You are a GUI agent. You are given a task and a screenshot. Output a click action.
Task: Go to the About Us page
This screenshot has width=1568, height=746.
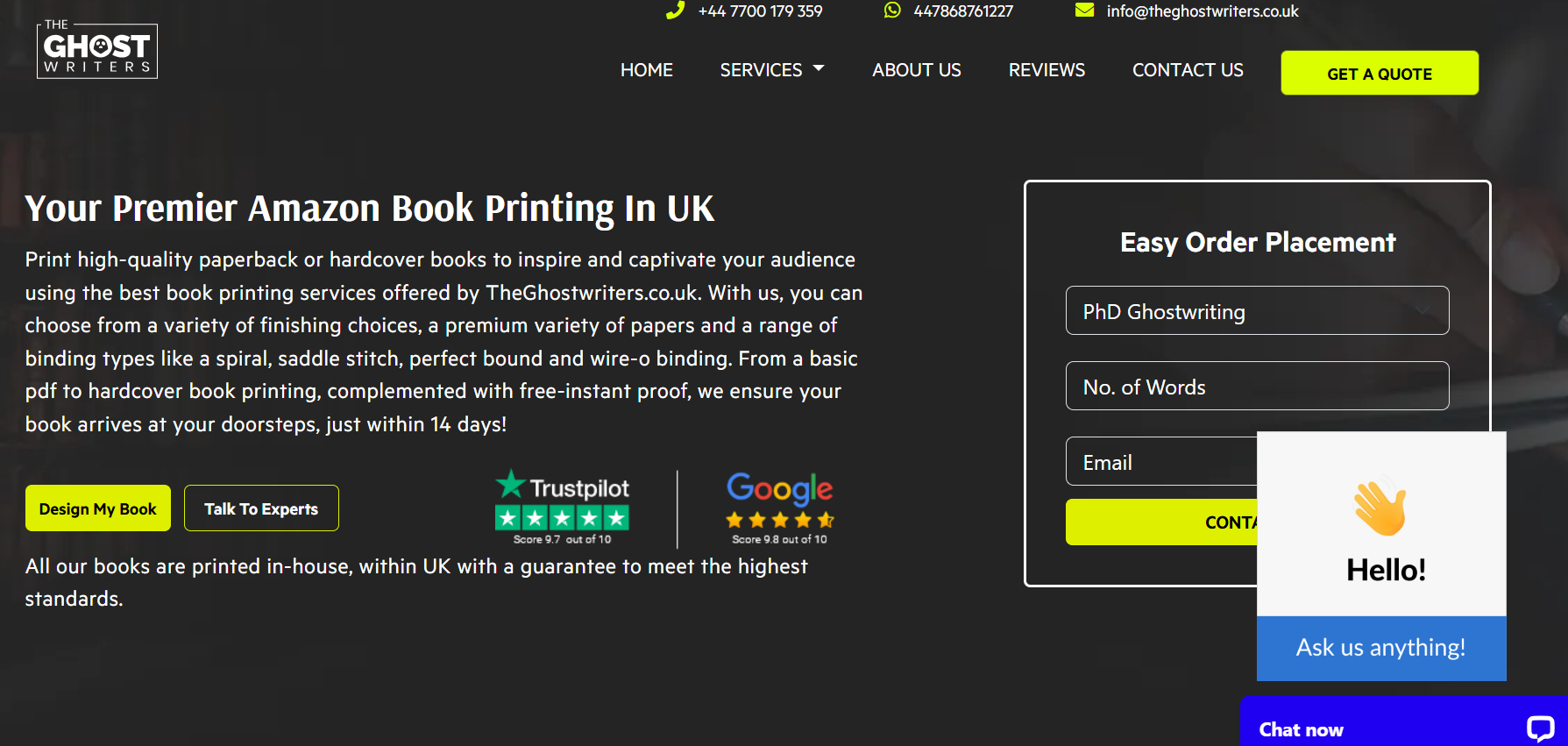tap(916, 70)
